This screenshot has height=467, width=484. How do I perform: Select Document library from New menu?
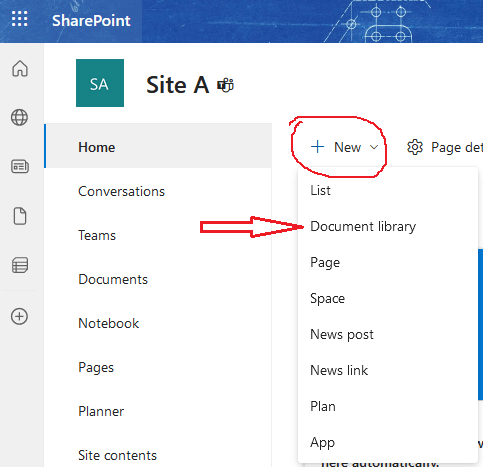[x=363, y=227]
